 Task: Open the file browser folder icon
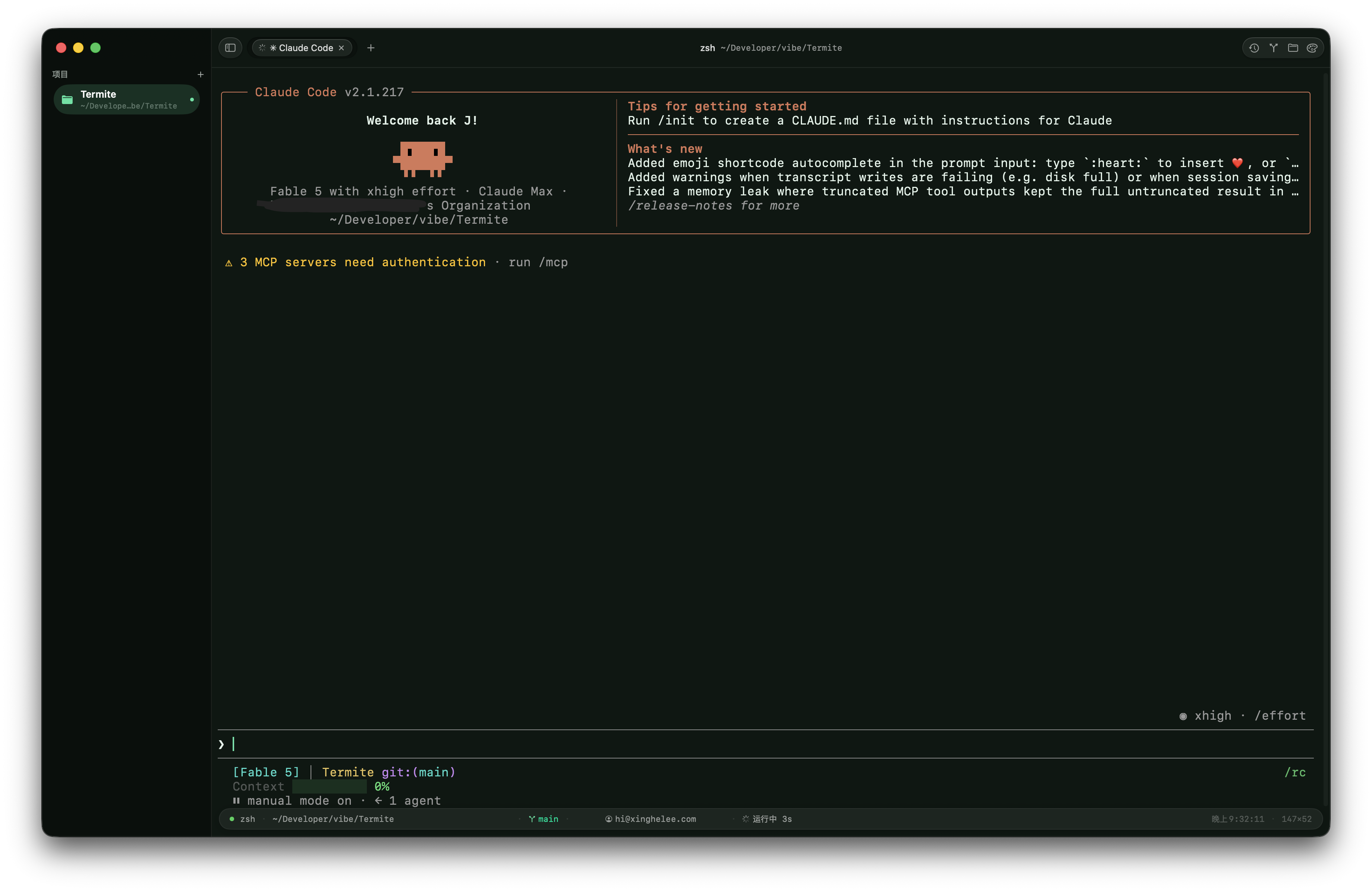1293,48
